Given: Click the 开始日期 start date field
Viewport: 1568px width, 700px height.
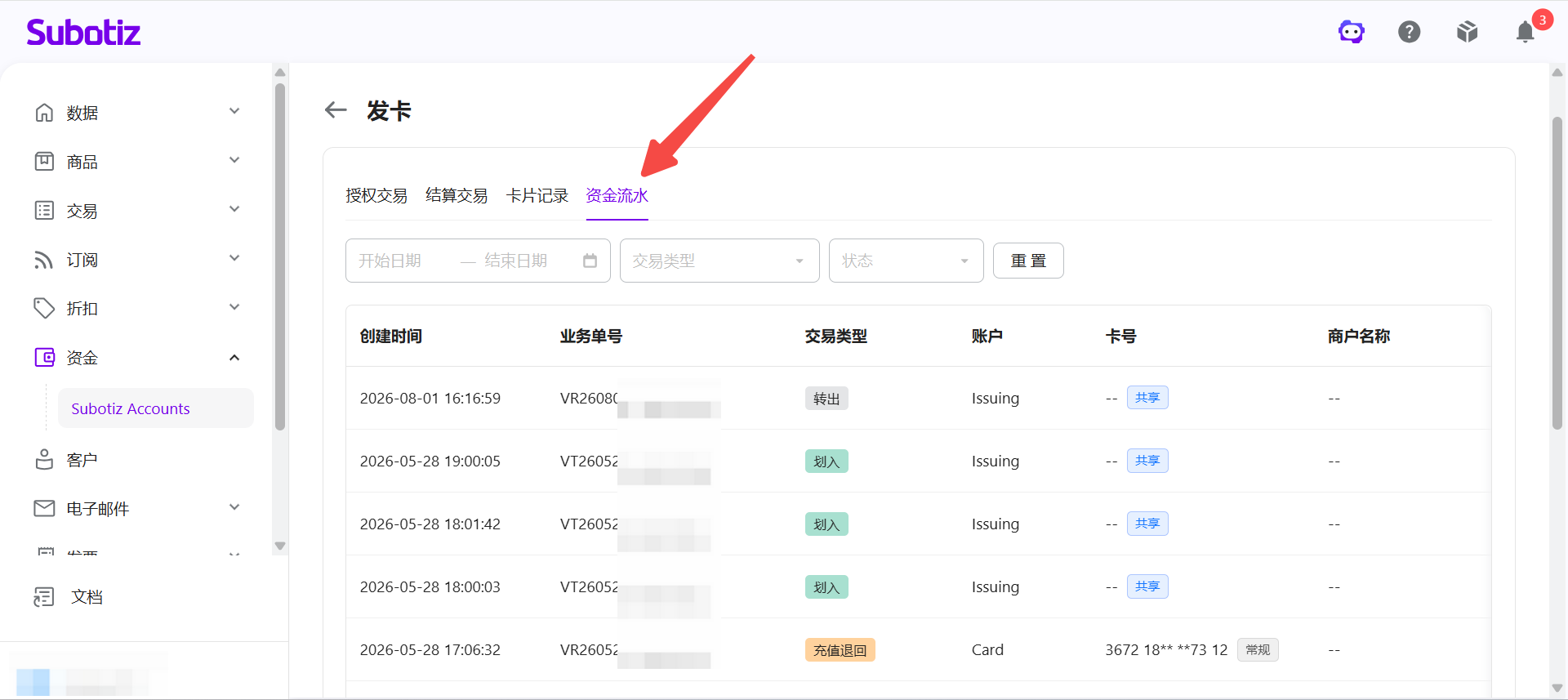Looking at the screenshot, I should pos(390,261).
